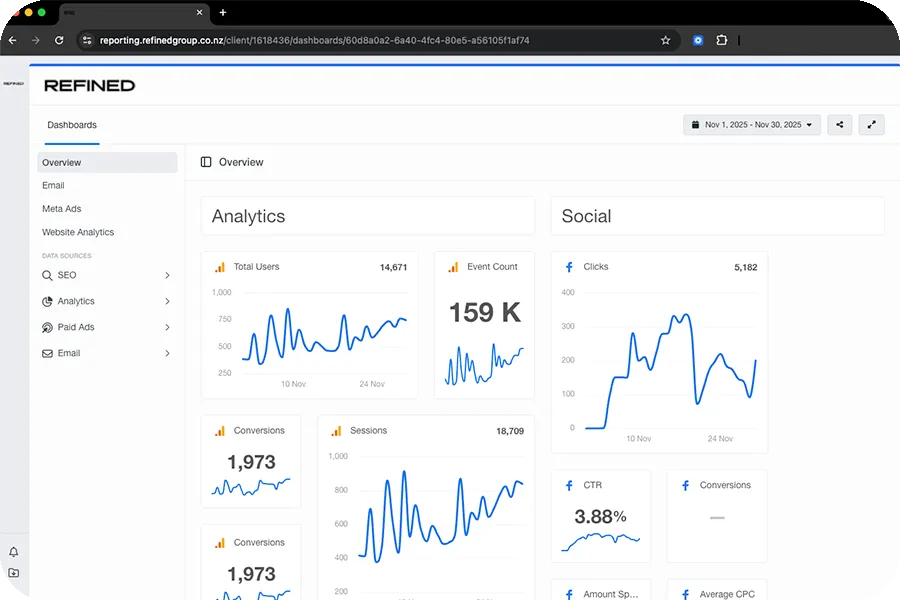The width and height of the screenshot is (900, 600).
Task: Open site information icon in address bar
Action: point(87,40)
